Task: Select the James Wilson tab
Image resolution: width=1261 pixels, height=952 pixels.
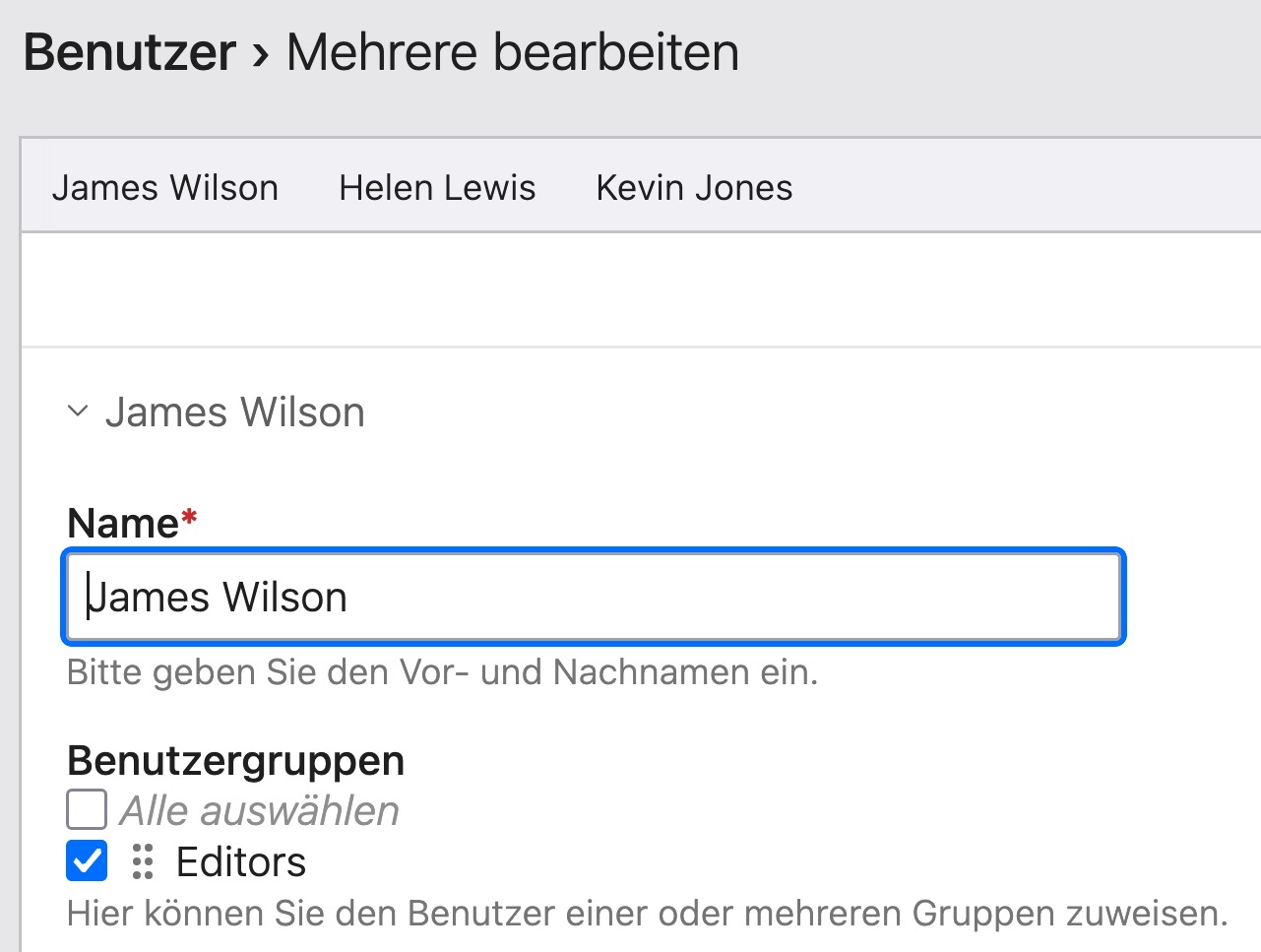Action: pyautogui.click(x=165, y=187)
